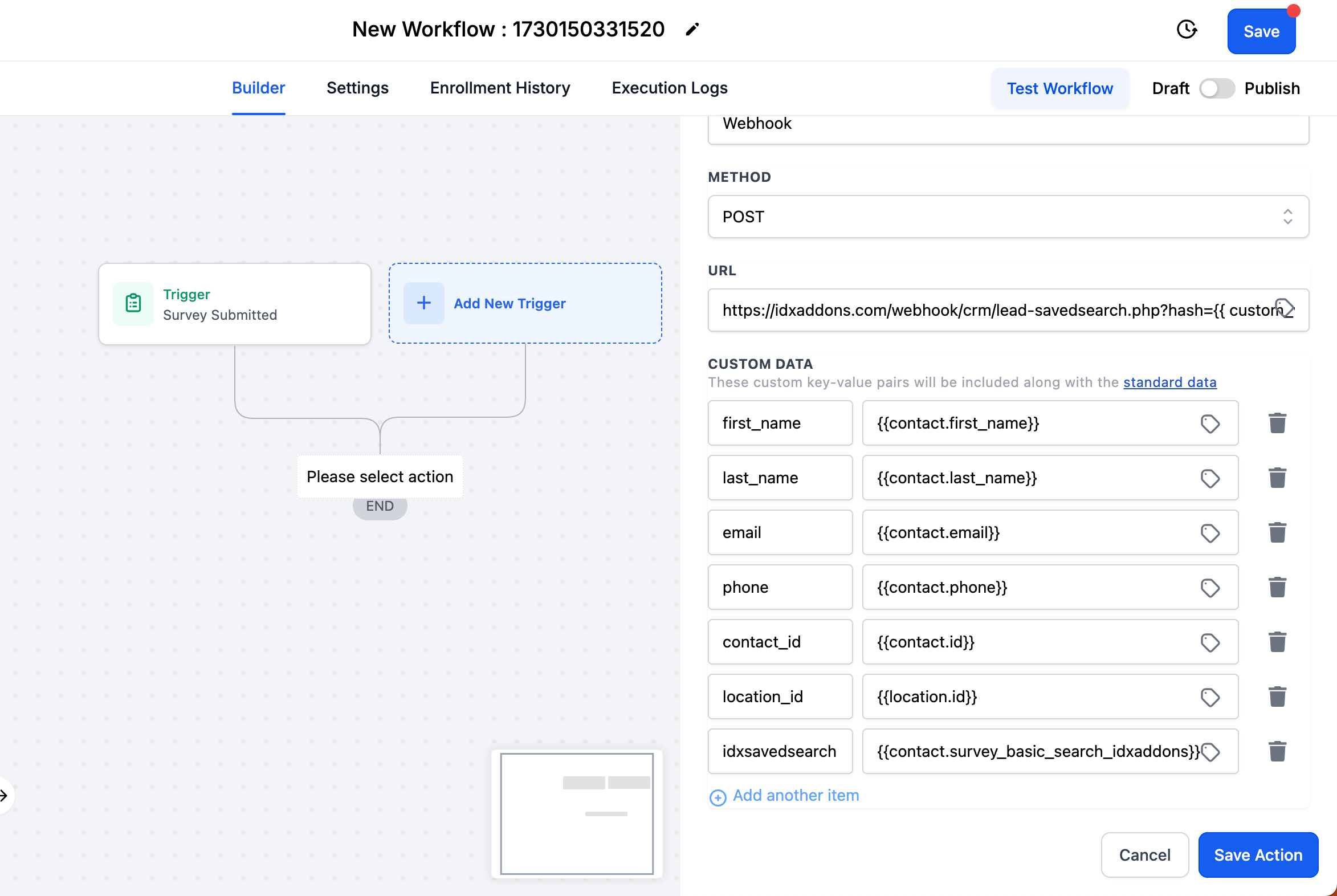Image resolution: width=1337 pixels, height=896 pixels.
Task: Open the standard data link
Action: (x=1169, y=382)
